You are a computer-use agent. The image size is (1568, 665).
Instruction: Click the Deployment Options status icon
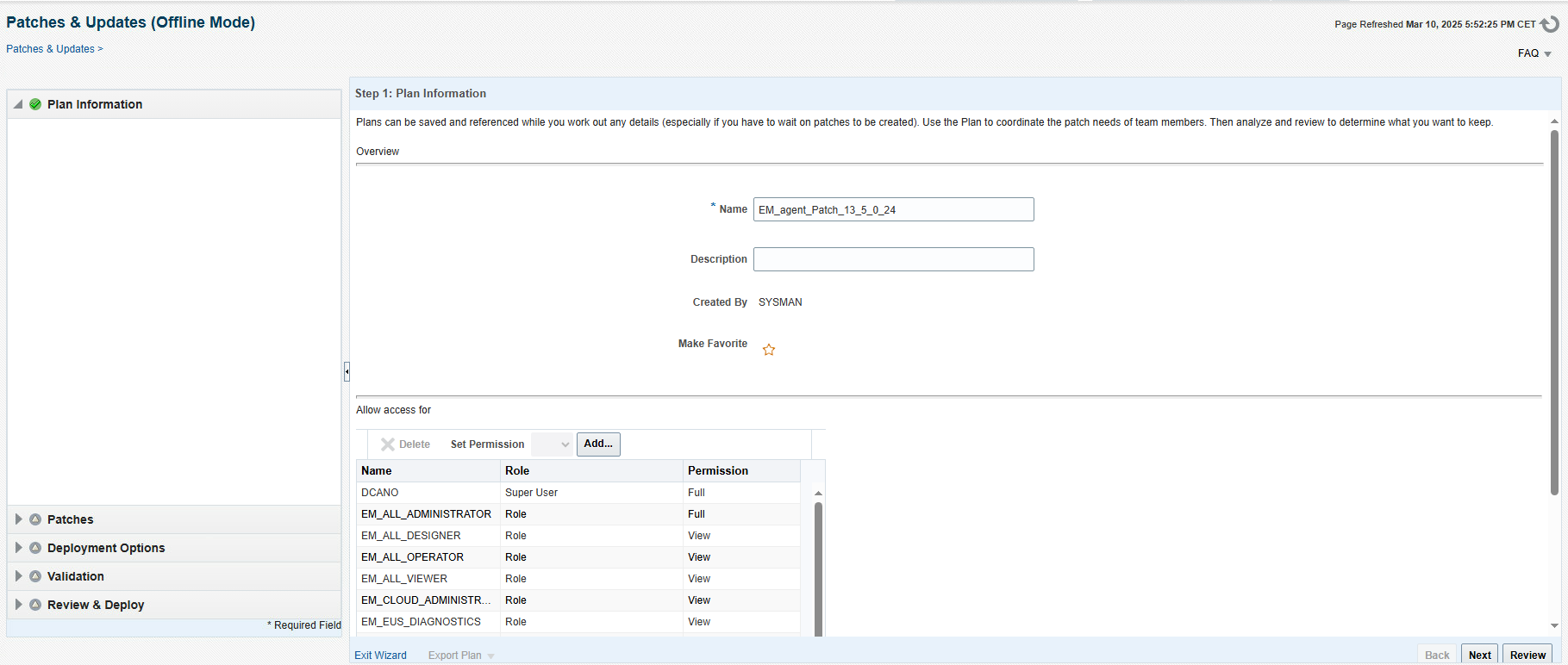[35, 548]
